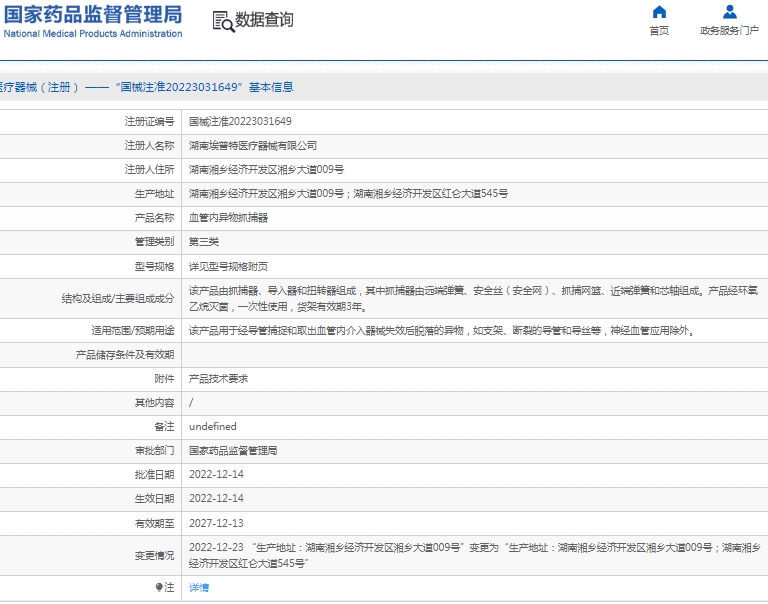Viewport: 768px width, 604px height.
Task: Select registrant address 湖南湘乡经济开发区湘乡大道009号
Action: 266,169
